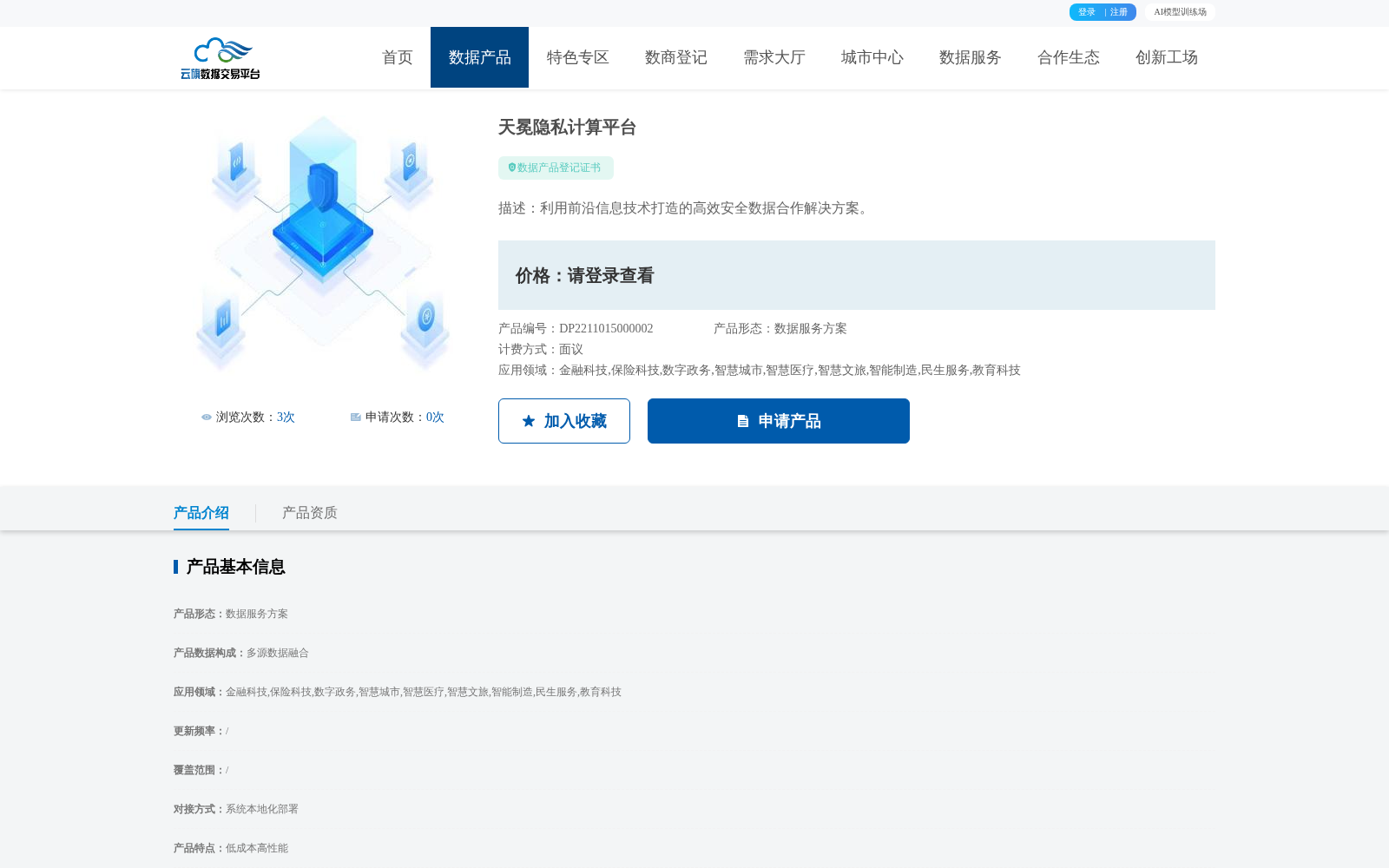Click the 覆盖范围 row
This screenshot has width=1389, height=868.
tap(201, 770)
